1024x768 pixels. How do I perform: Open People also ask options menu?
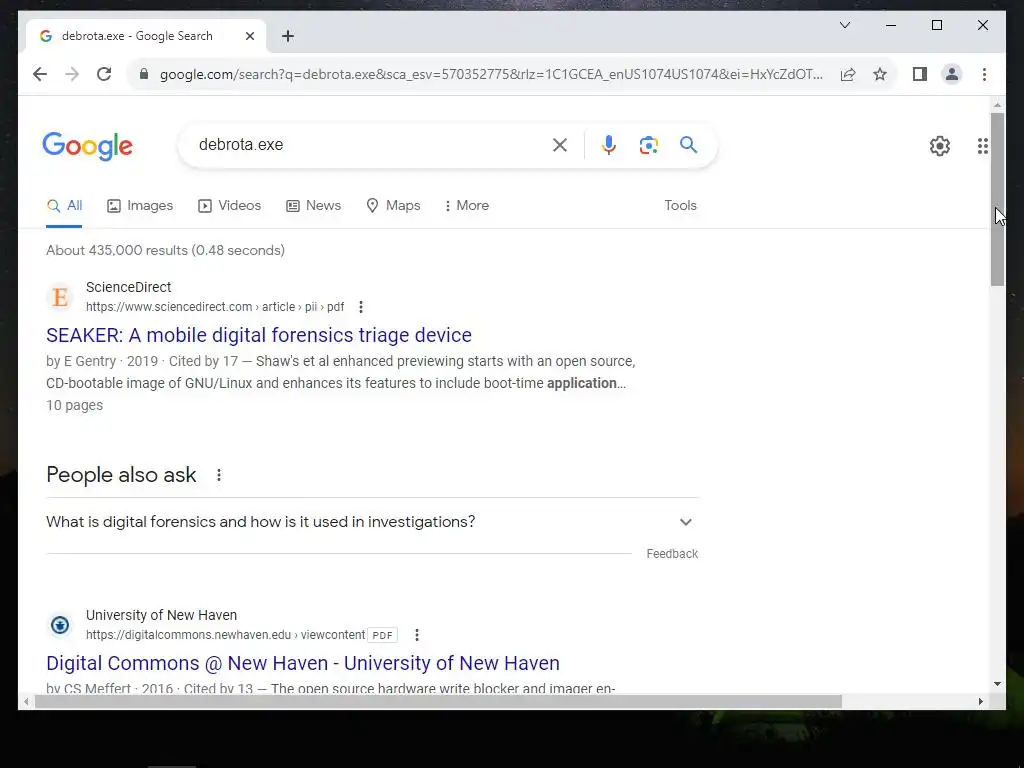tap(219, 475)
